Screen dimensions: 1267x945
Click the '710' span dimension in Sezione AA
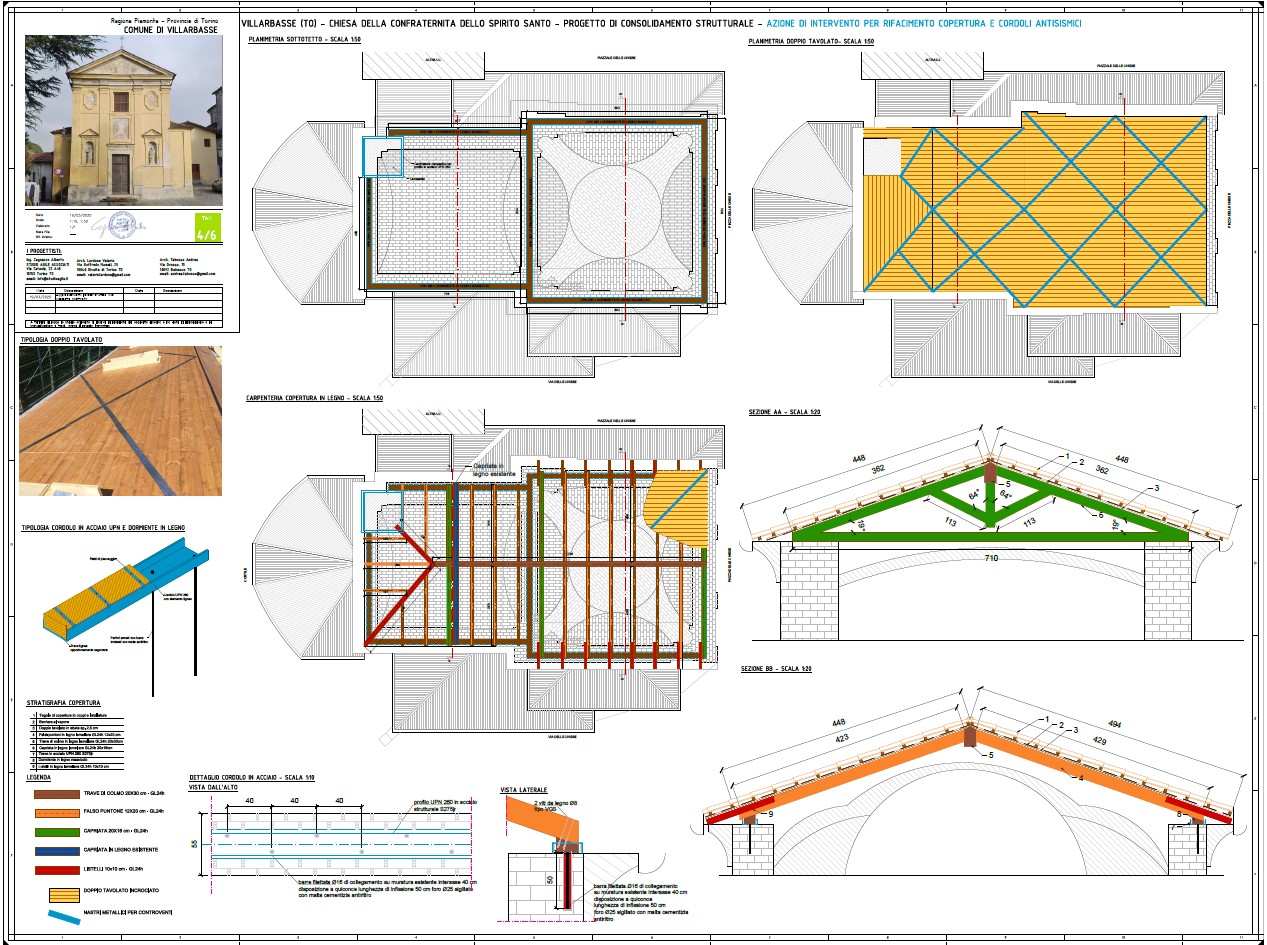click(992, 557)
